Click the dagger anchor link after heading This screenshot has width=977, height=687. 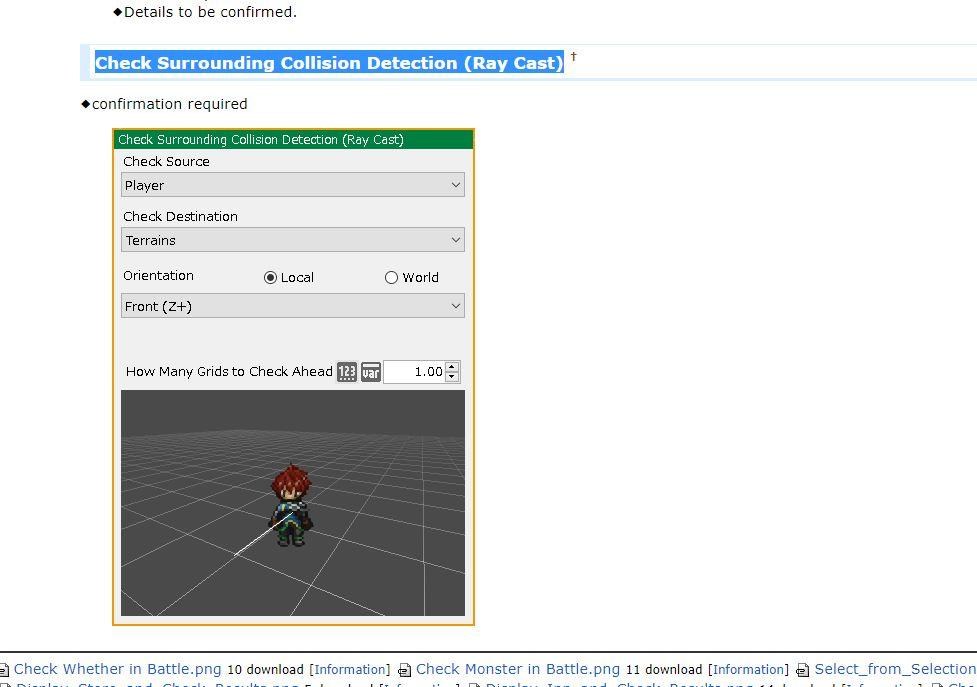coord(574,57)
